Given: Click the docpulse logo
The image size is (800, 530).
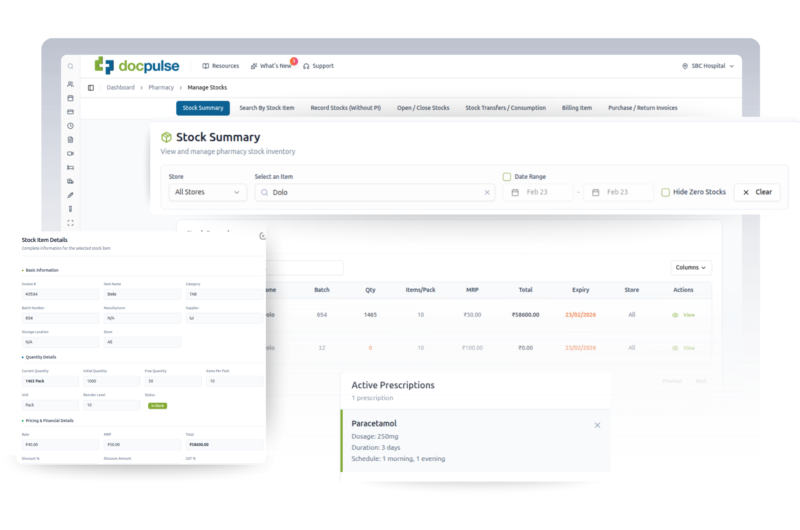Looking at the screenshot, I should point(137,66).
